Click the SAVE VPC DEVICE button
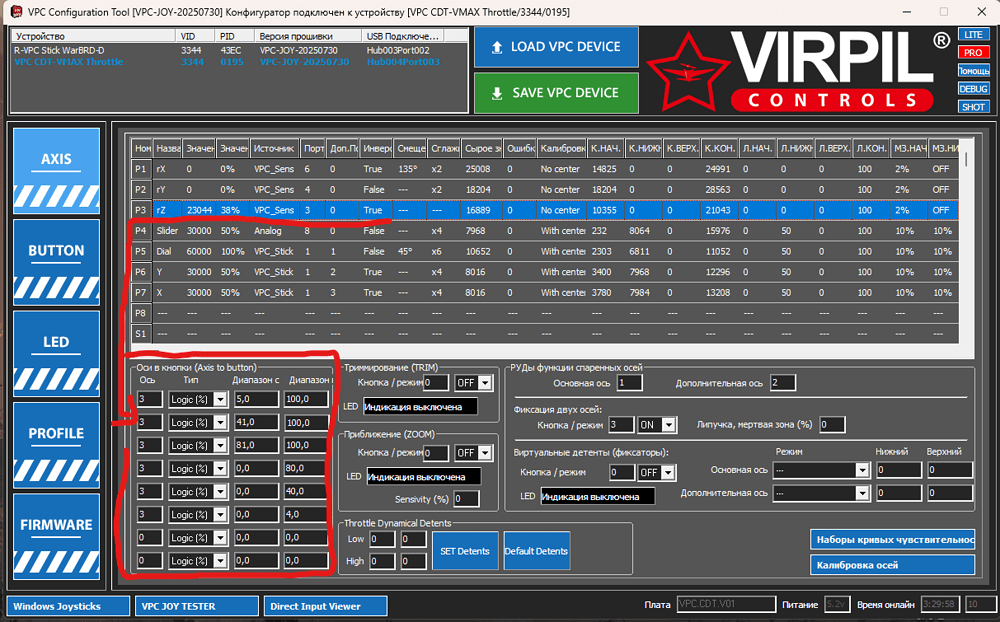 556,93
